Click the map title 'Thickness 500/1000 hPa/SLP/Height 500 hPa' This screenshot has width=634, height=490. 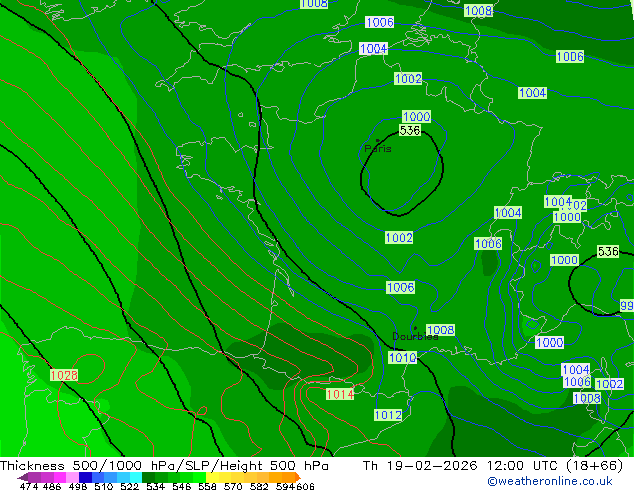[164, 465]
